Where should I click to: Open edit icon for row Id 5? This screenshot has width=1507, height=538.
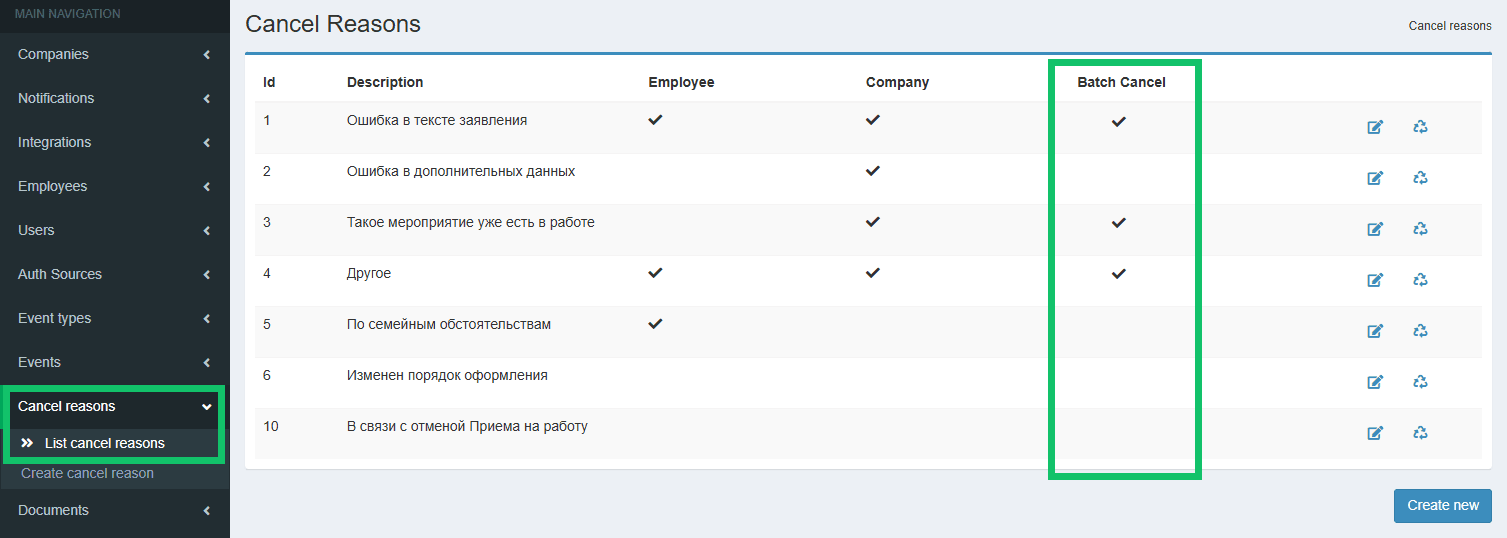1375,331
